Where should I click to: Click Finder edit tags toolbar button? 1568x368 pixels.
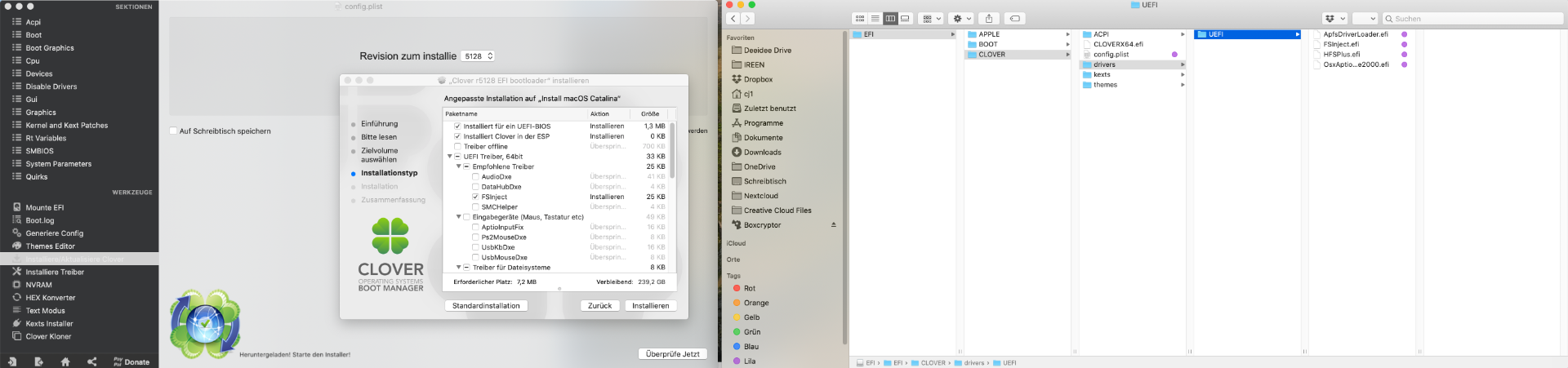tap(1014, 18)
